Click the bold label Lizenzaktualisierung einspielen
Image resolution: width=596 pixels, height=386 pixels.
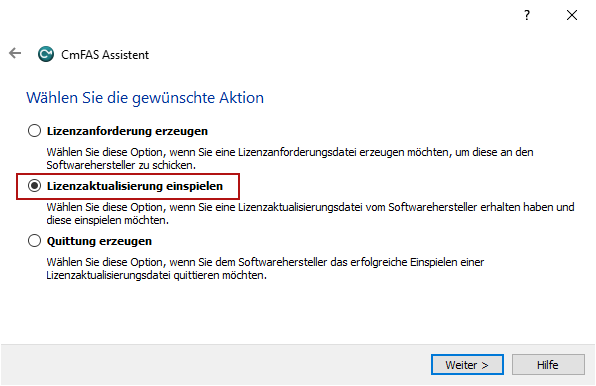[x=135, y=186]
